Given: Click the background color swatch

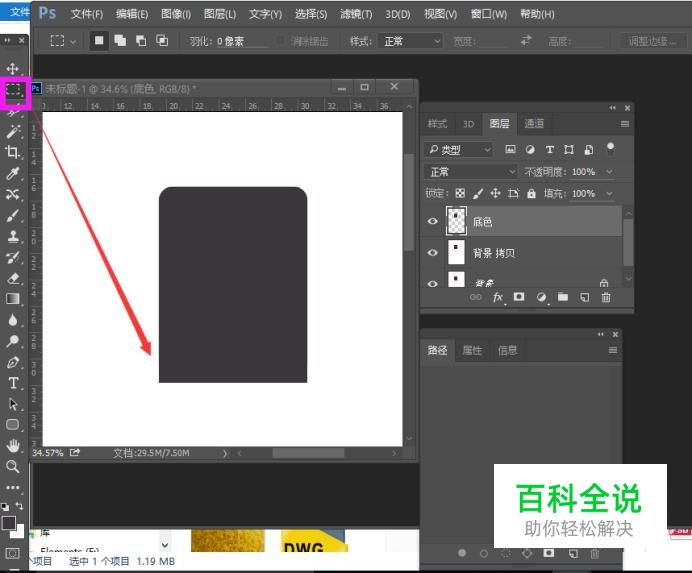Looking at the screenshot, I should tap(19, 532).
